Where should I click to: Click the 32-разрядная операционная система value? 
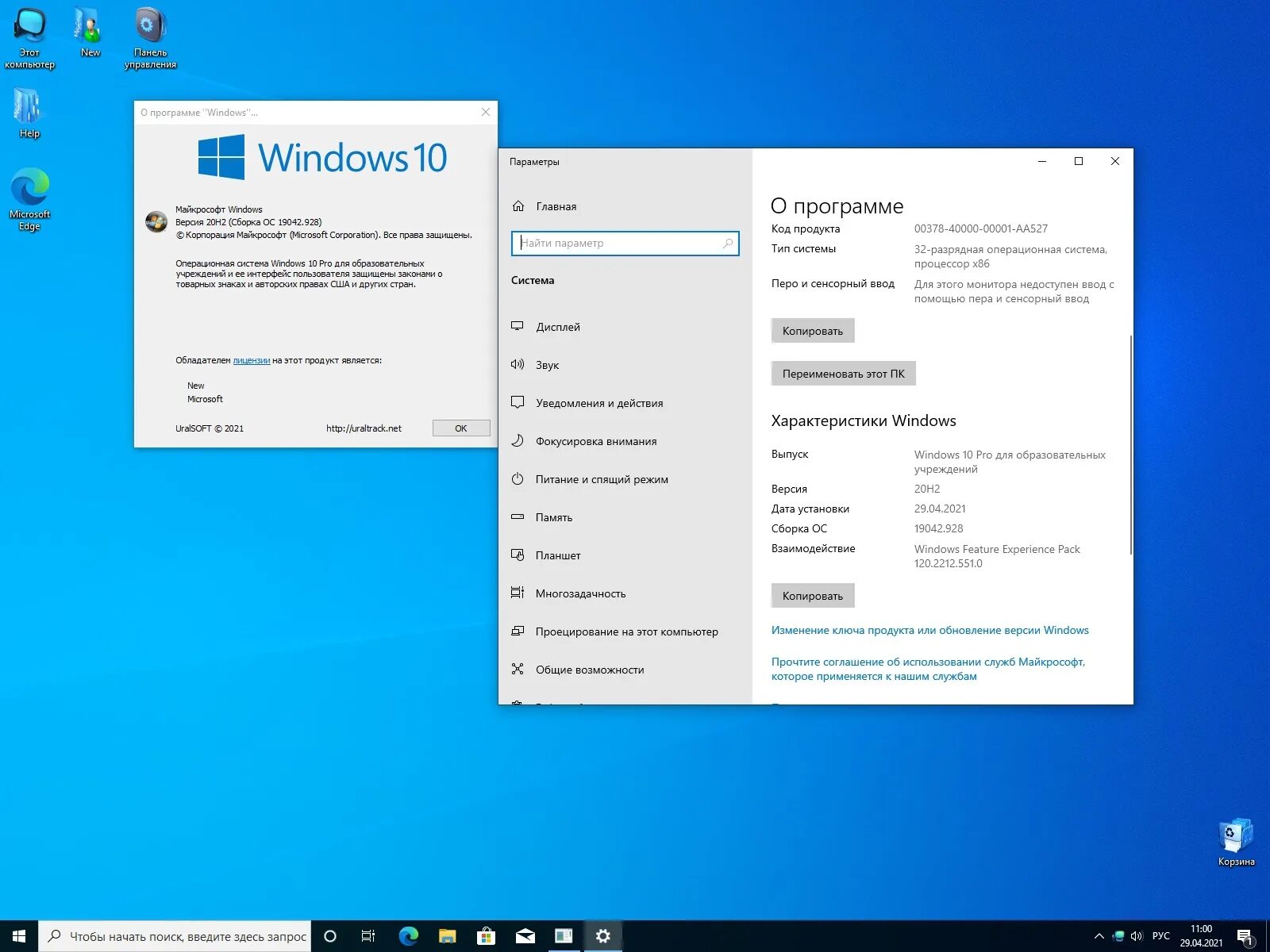(1010, 256)
